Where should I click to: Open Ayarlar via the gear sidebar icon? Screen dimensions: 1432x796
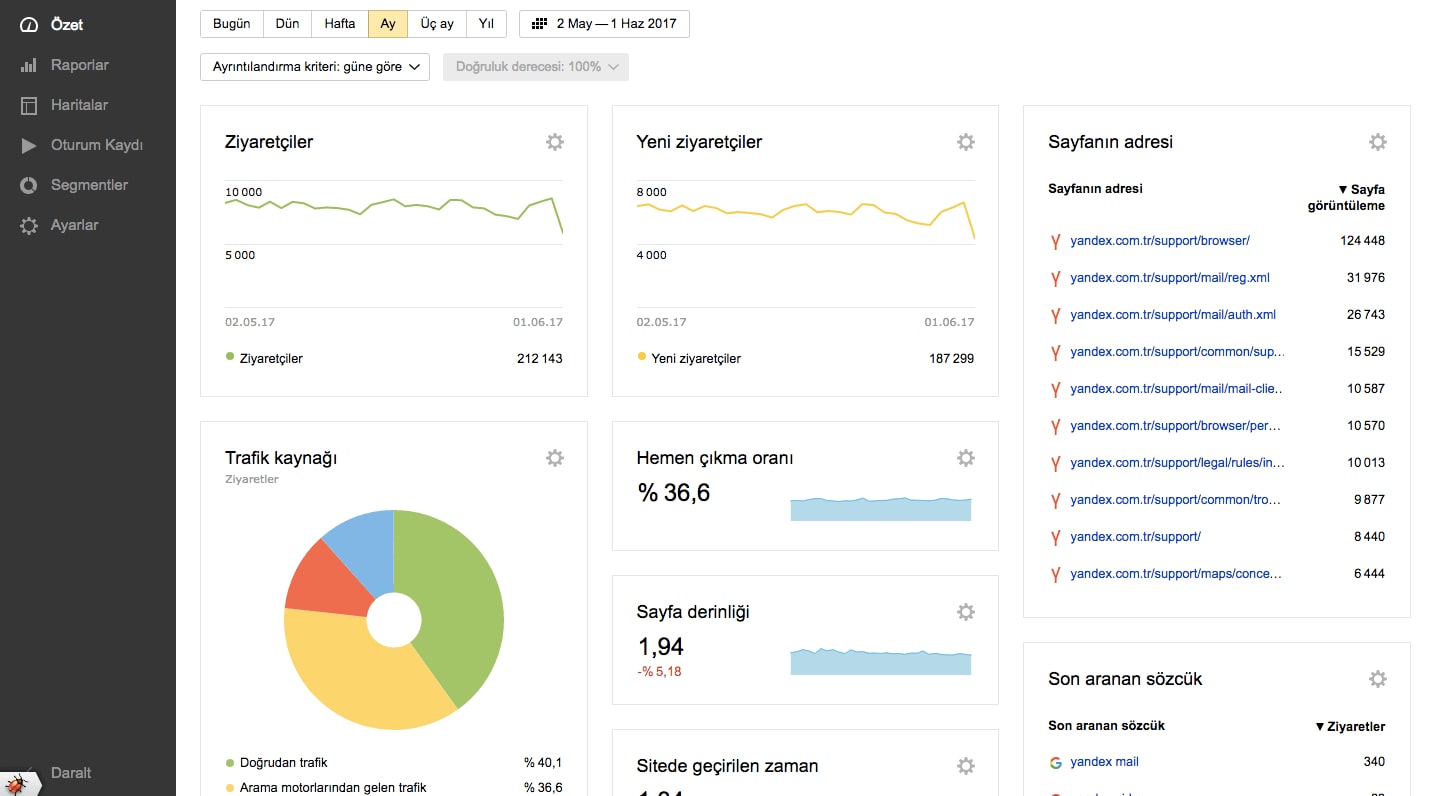27,225
